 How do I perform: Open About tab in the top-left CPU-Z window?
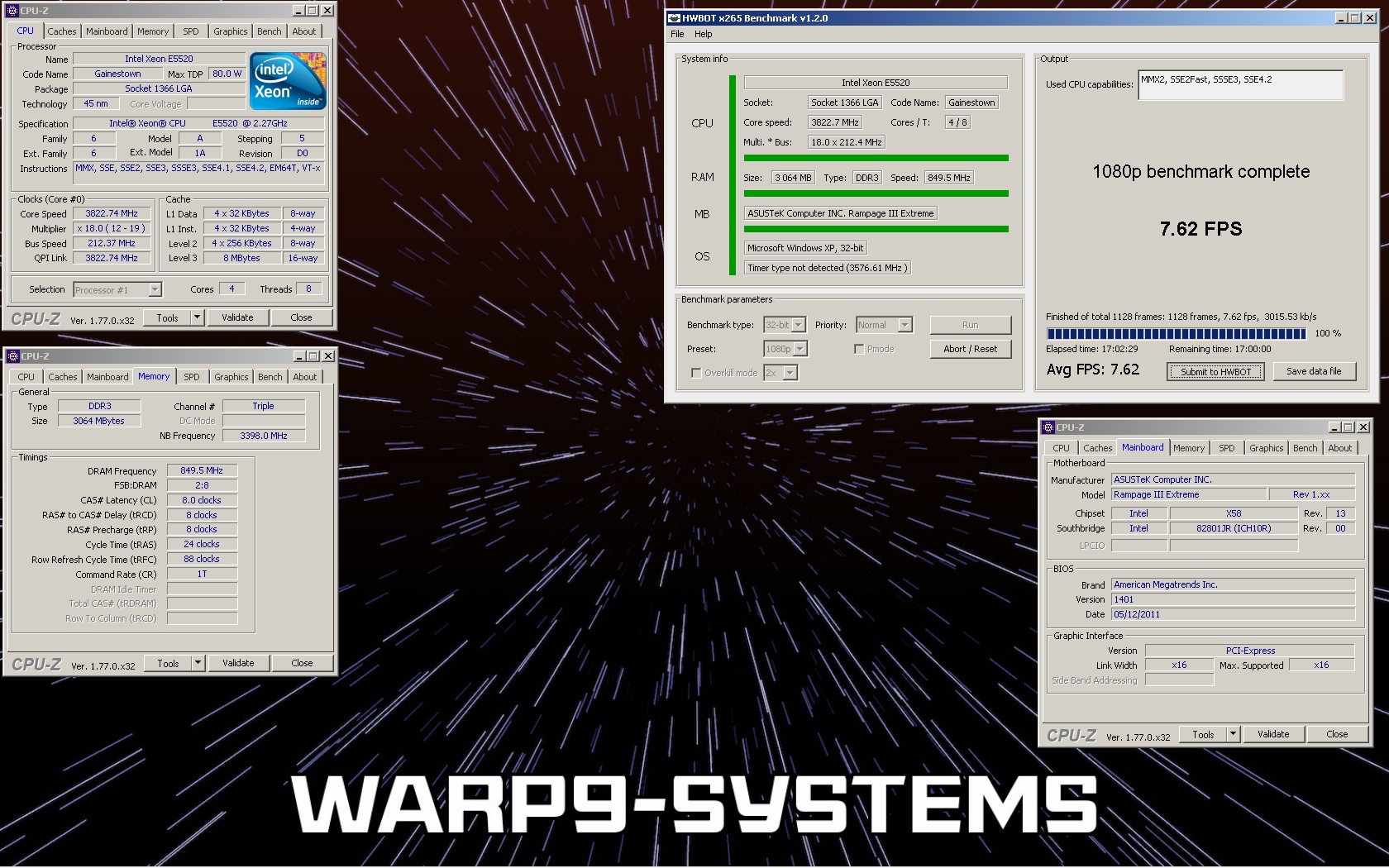pos(304,31)
